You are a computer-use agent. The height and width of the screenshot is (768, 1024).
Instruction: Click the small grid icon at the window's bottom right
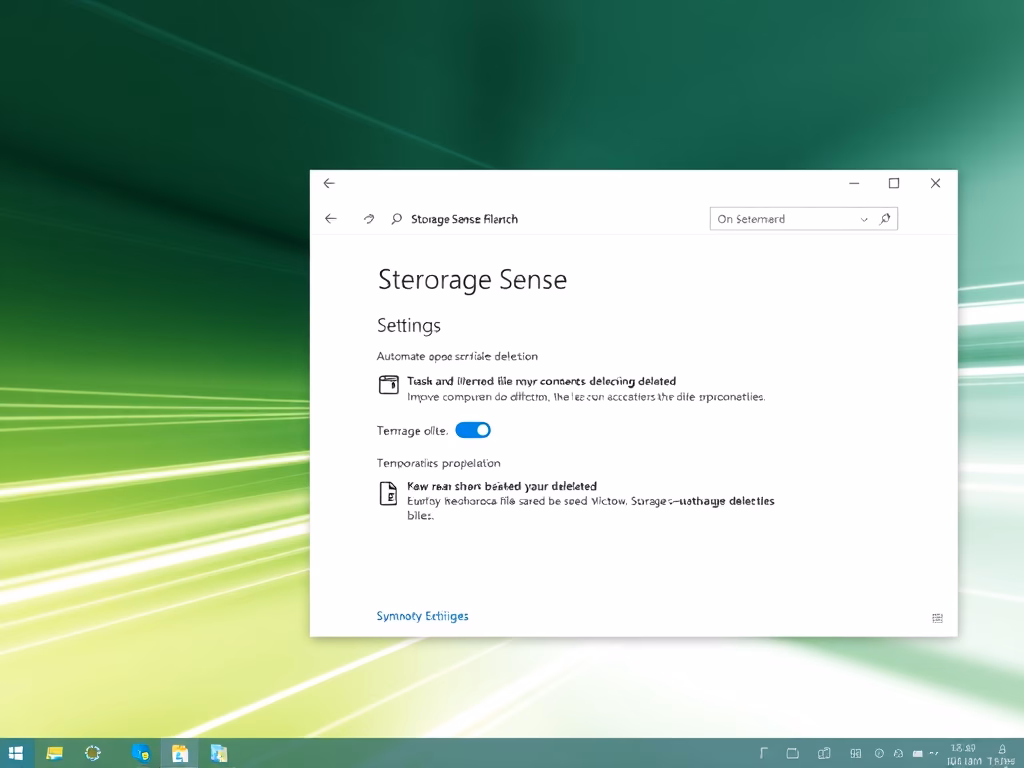point(937,618)
